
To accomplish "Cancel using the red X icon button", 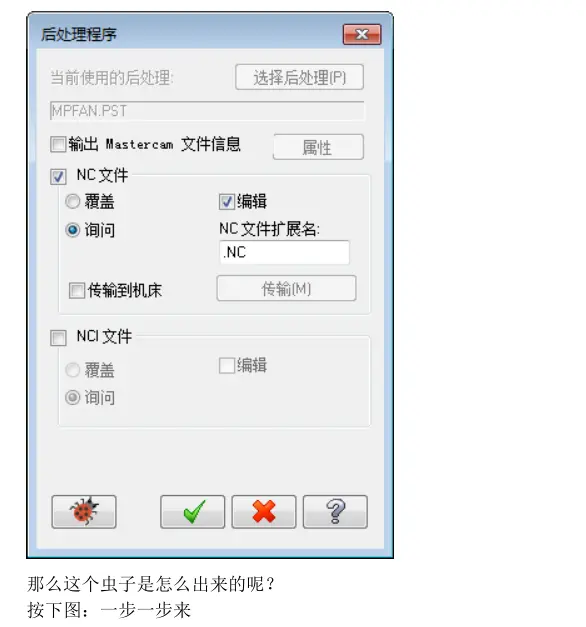I will 264,511.
